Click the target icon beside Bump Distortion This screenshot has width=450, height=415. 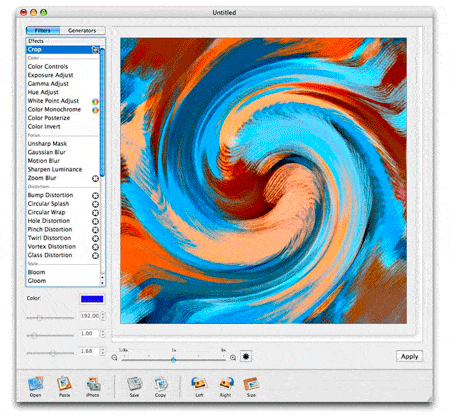[95, 196]
